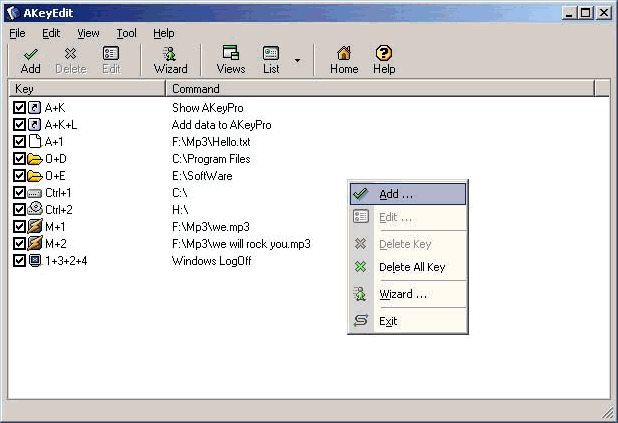Click the document icon for A+1
The image size is (618, 423).
tap(35, 142)
